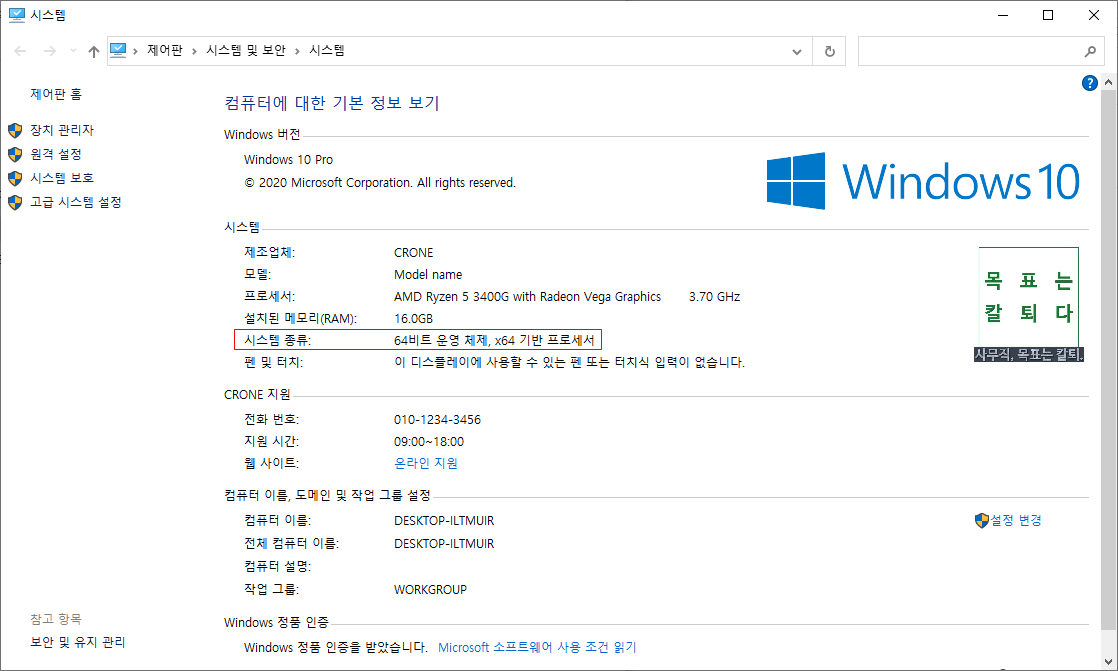
Task: Expand chevron after 시스템 및 보안 breadcrumb
Action: click(297, 51)
